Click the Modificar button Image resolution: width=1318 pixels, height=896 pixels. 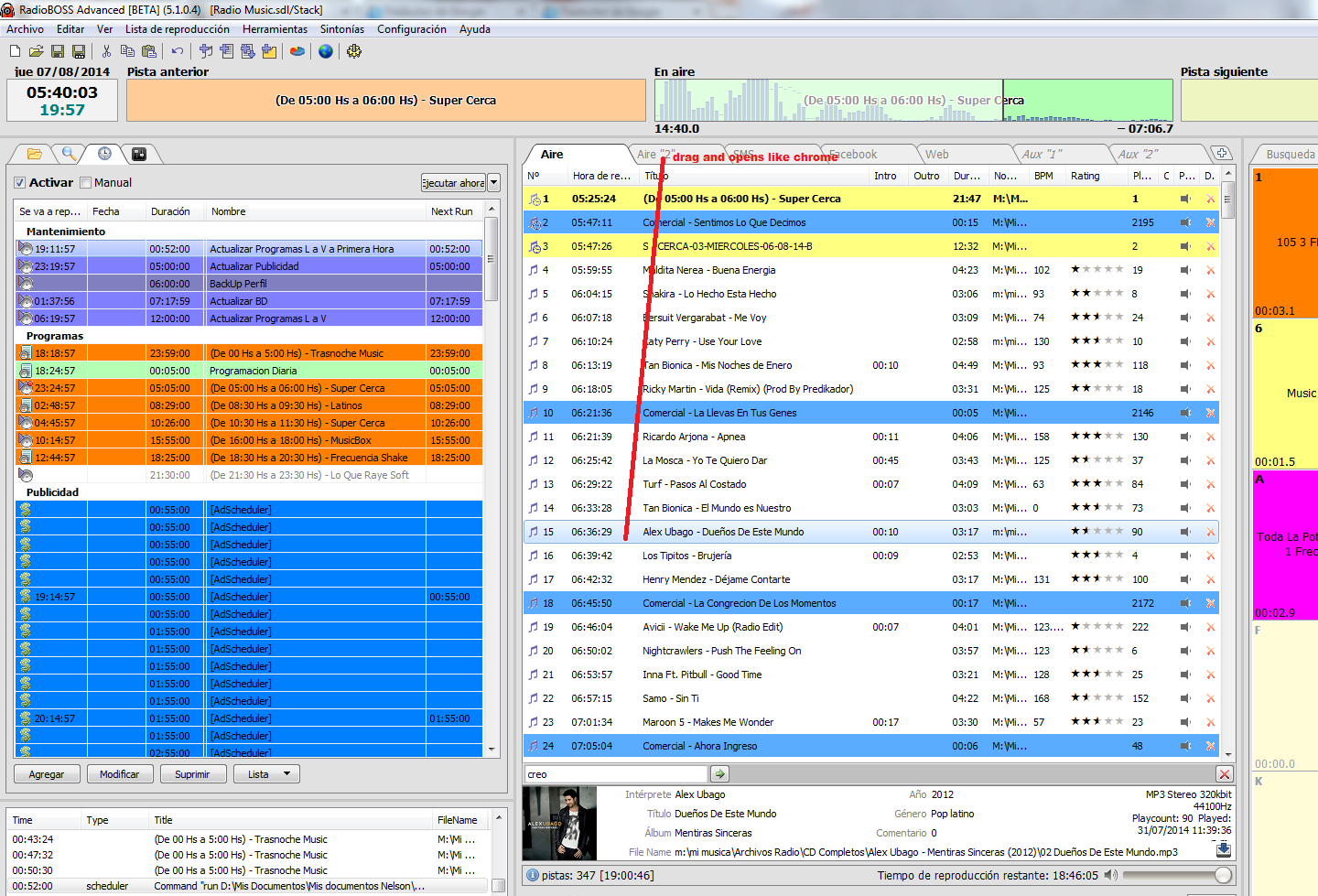point(119,774)
